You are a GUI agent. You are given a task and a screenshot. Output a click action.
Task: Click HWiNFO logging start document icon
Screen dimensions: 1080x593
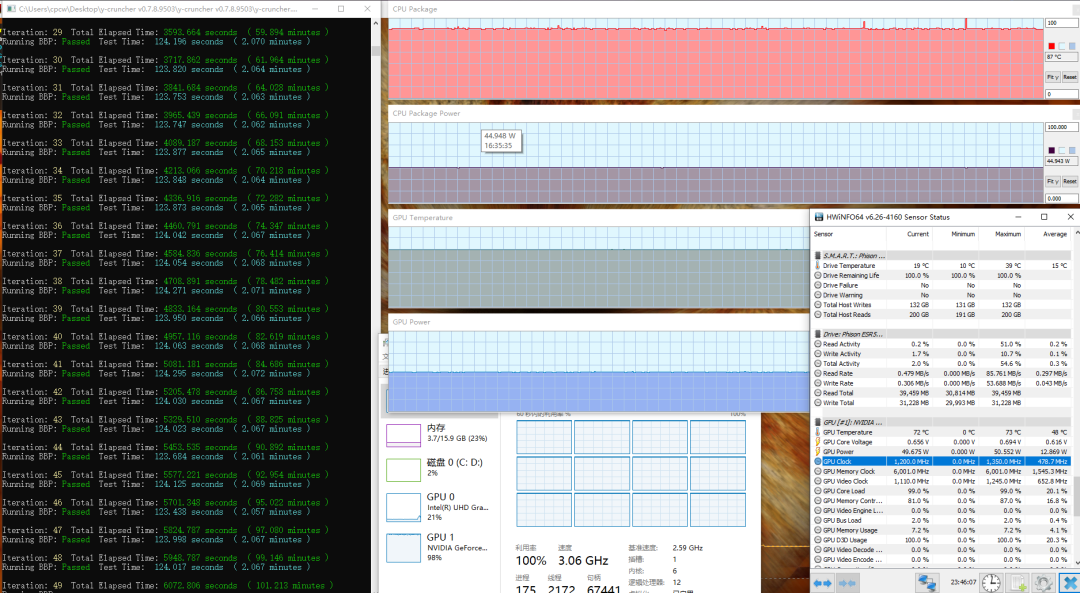pyautogui.click(x=1018, y=582)
